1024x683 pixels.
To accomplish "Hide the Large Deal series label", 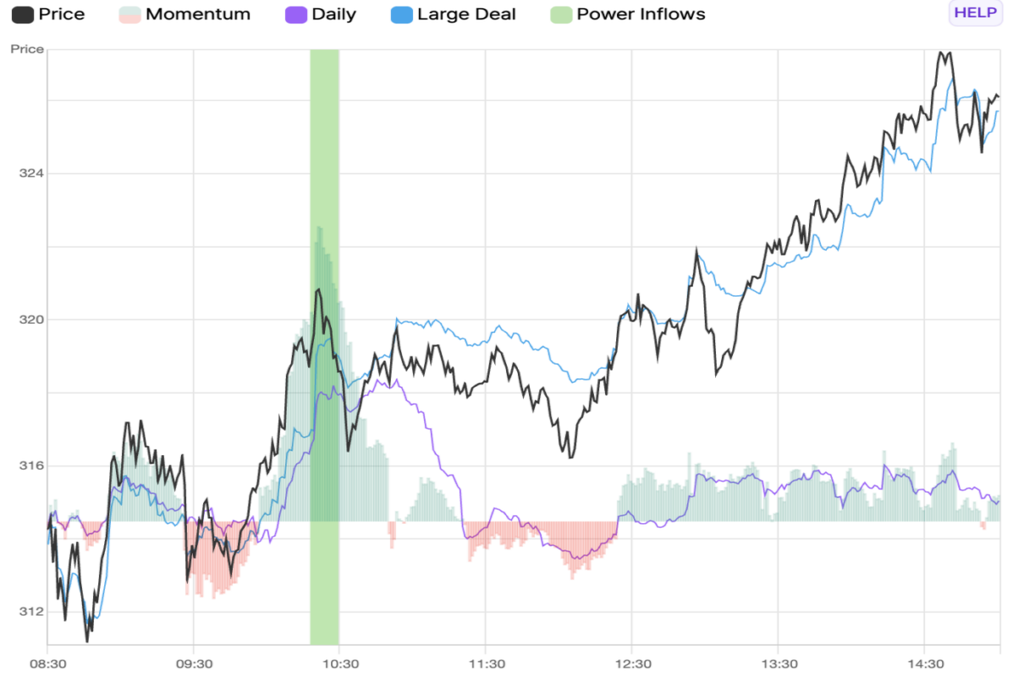I will tap(466, 14).
